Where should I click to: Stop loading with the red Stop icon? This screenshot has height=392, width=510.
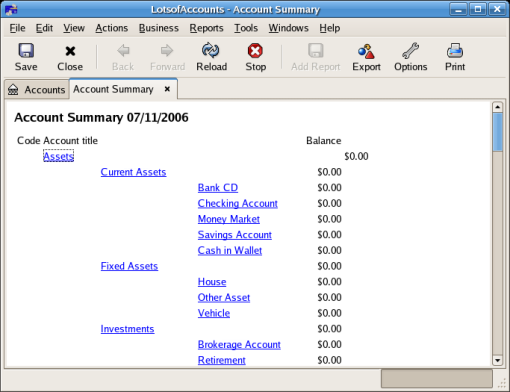click(x=255, y=51)
